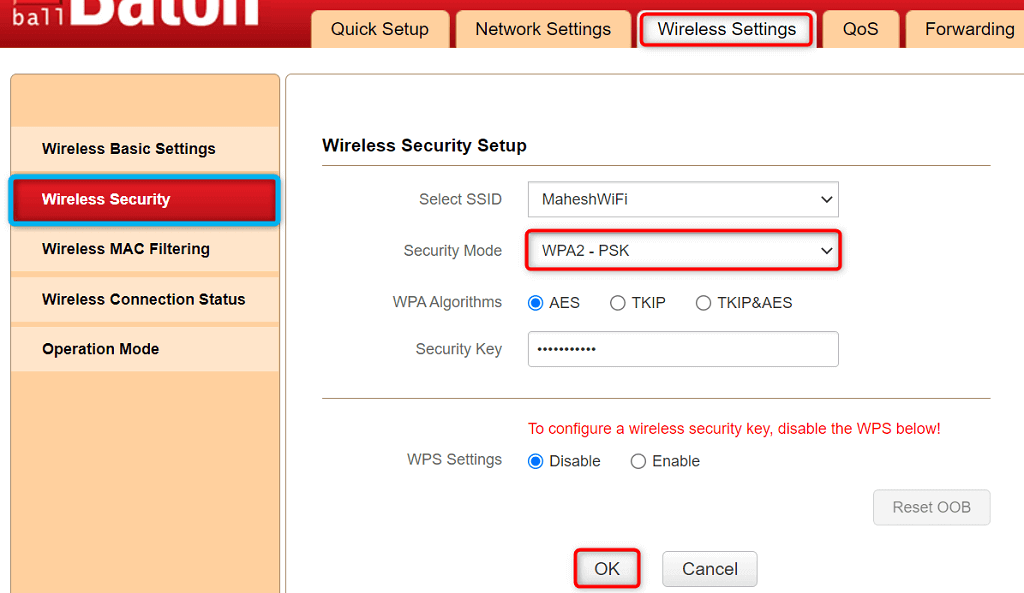Choose the TKIP algorithm option
This screenshot has width=1024, height=593.
click(618, 303)
